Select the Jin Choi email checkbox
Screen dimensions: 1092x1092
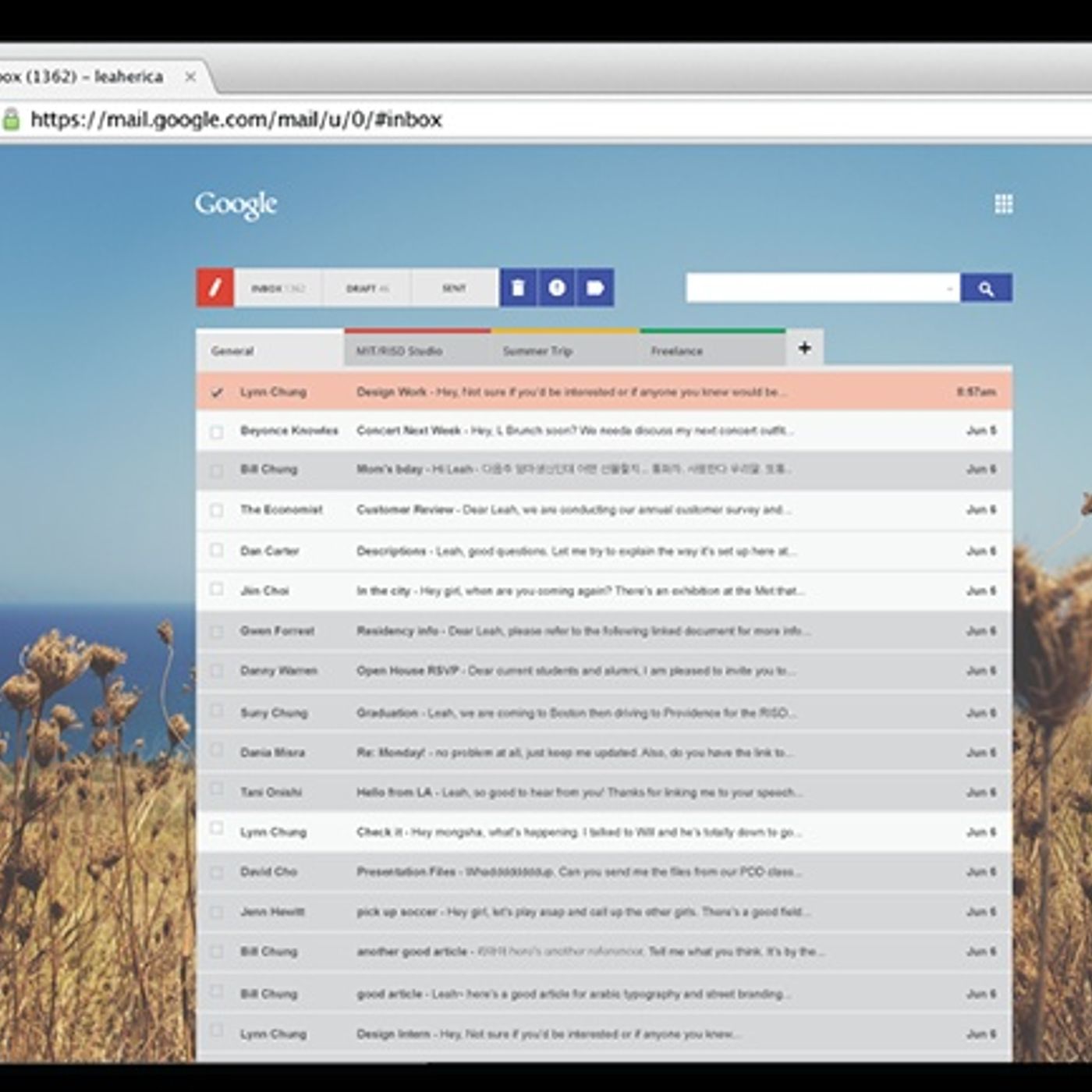(217, 590)
